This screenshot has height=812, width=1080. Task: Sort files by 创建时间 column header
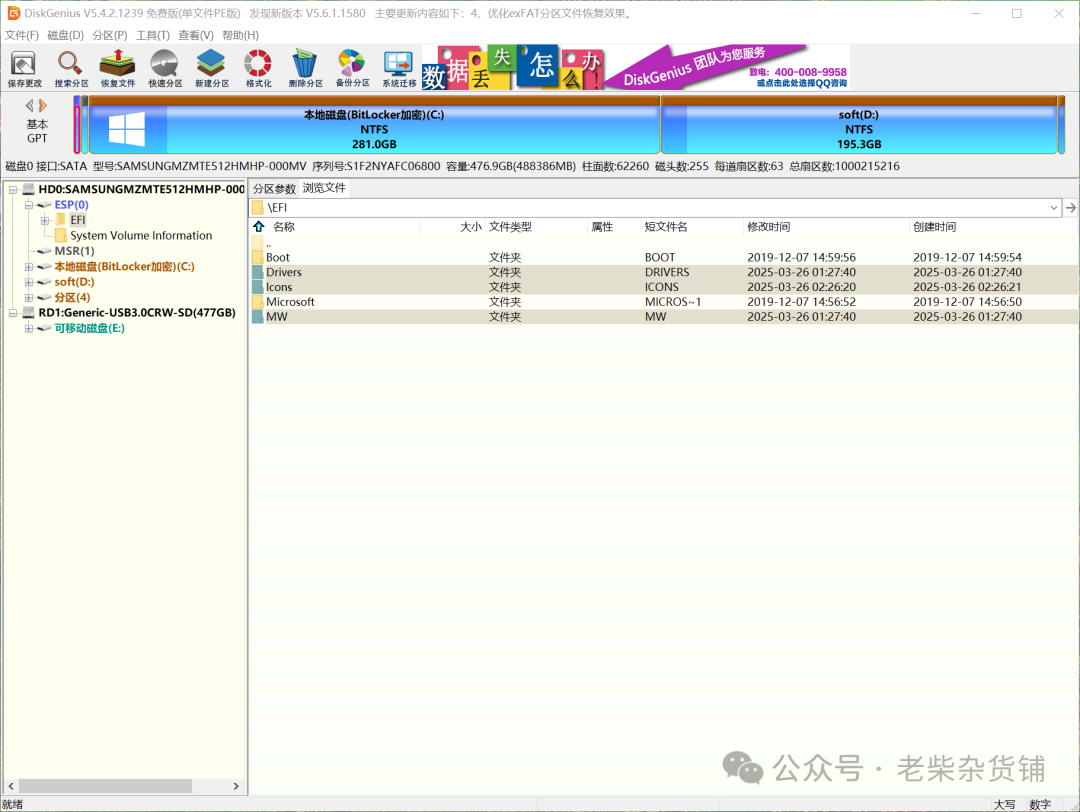pos(935,227)
